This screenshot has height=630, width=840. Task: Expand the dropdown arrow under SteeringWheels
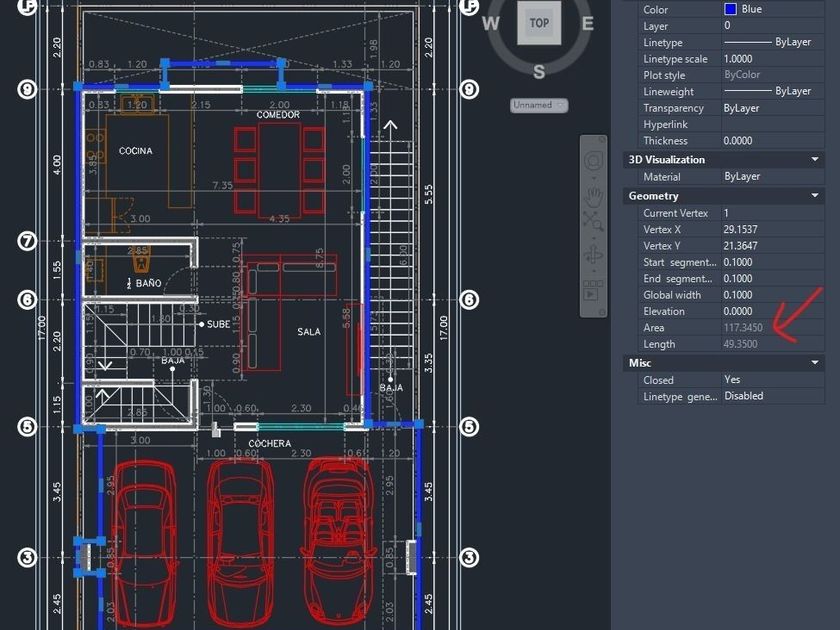(594, 177)
